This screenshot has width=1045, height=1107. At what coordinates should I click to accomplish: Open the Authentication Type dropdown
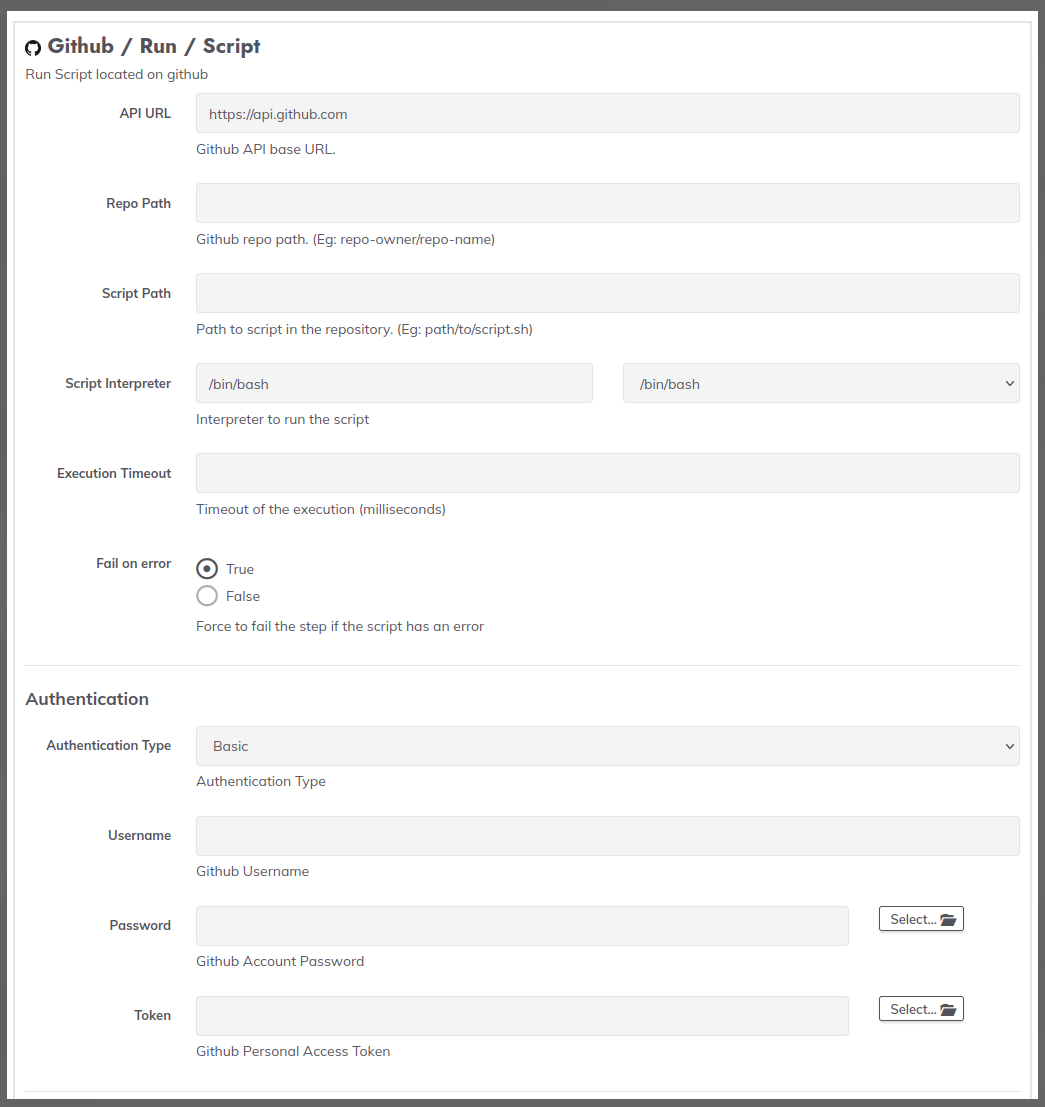tap(608, 746)
